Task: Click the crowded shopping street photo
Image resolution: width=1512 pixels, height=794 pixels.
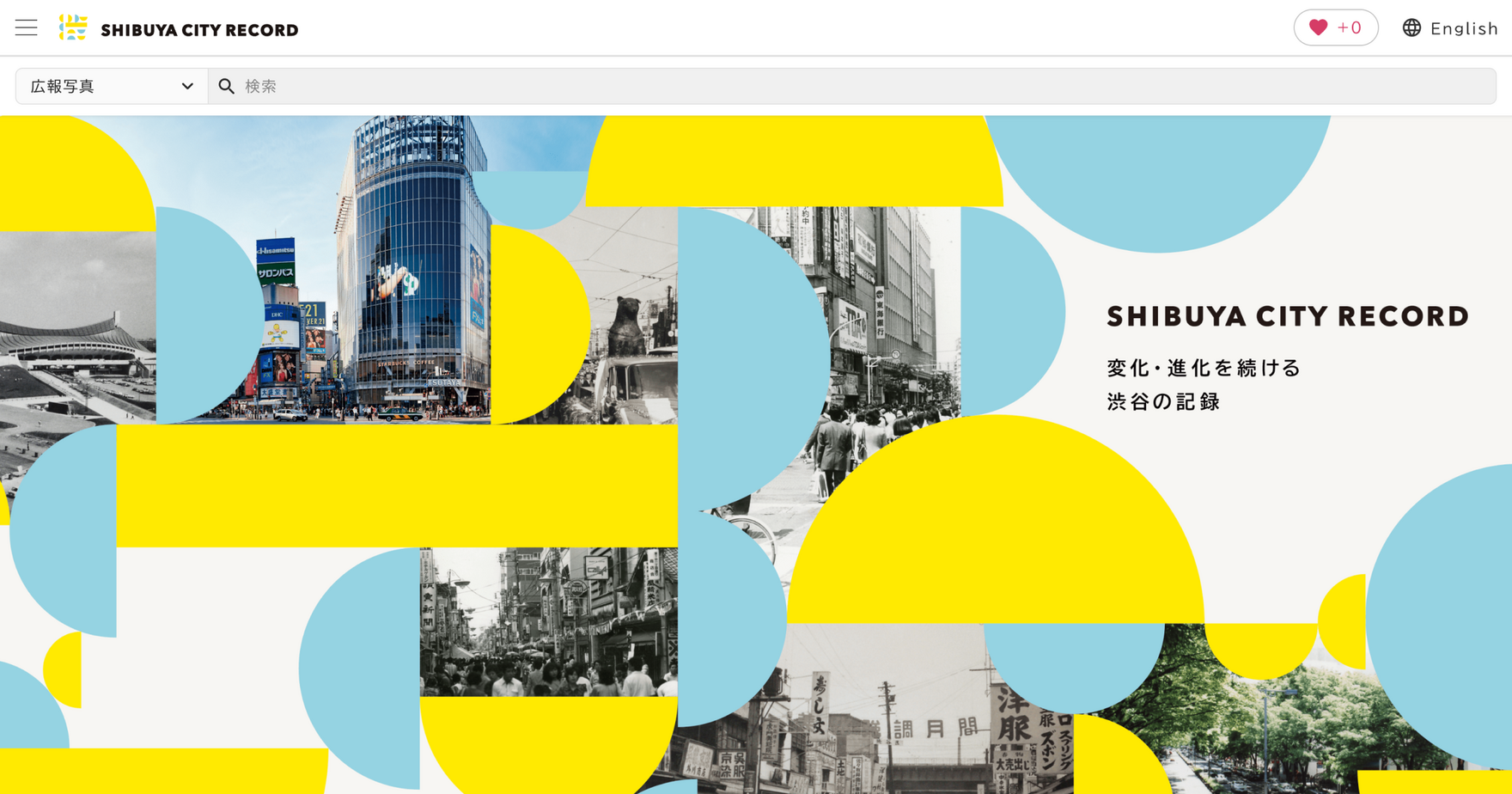Action: (x=548, y=622)
